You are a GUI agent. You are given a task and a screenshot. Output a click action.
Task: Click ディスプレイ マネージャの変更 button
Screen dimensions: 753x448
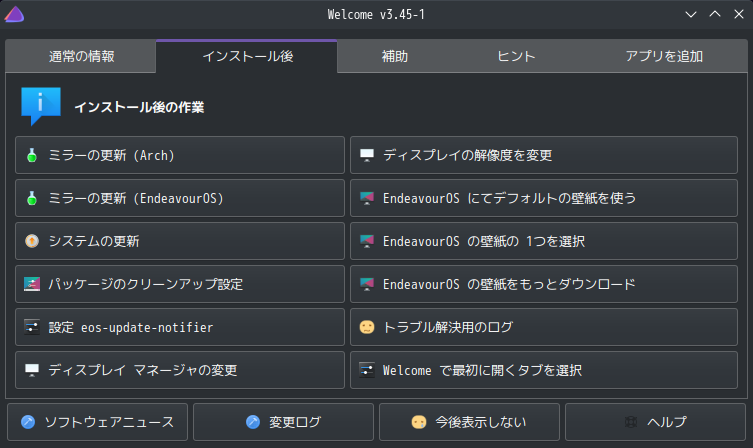click(x=180, y=370)
